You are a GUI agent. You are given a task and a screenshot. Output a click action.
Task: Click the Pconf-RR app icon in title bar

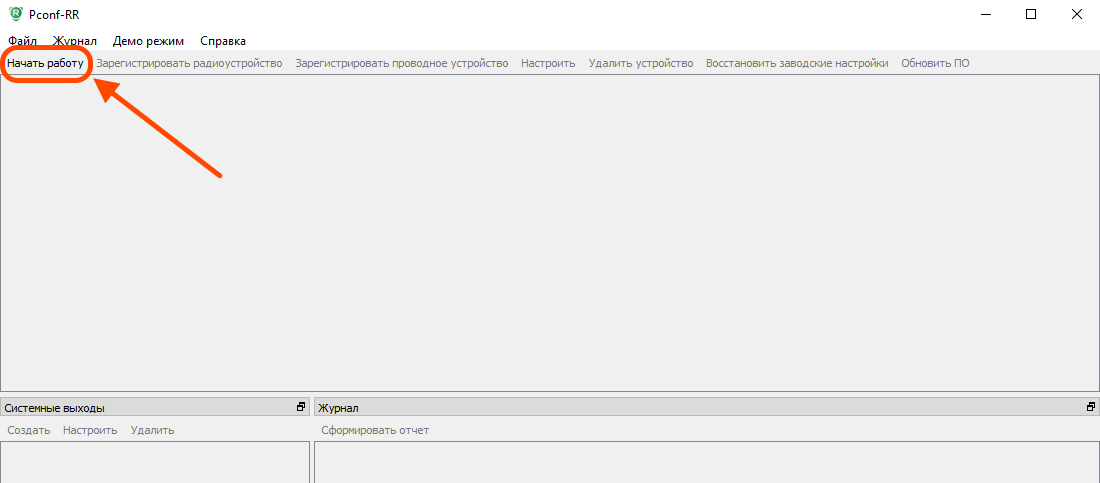click(x=15, y=14)
